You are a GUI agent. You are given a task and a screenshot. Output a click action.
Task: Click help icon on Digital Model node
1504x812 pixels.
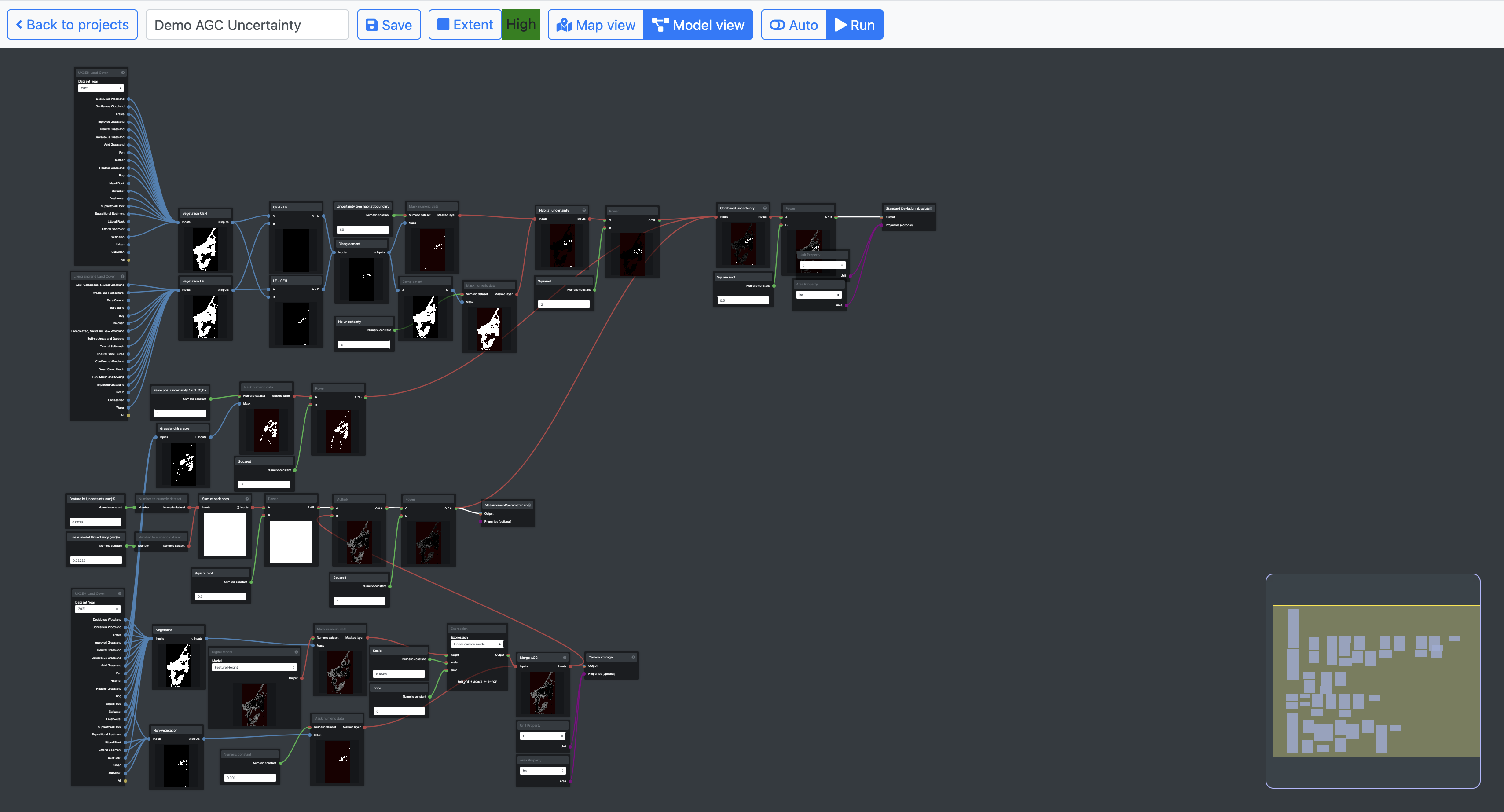pyautogui.click(x=296, y=652)
